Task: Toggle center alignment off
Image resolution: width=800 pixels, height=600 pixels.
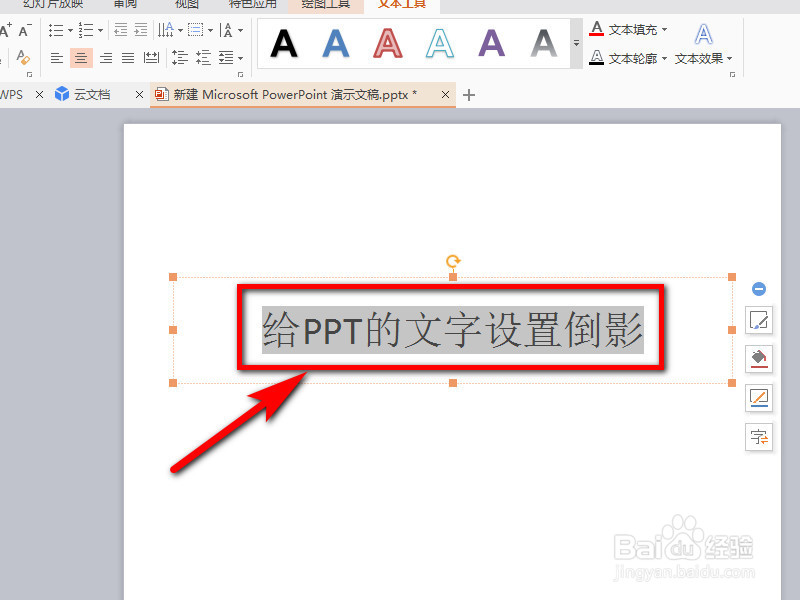Action: 80,57
